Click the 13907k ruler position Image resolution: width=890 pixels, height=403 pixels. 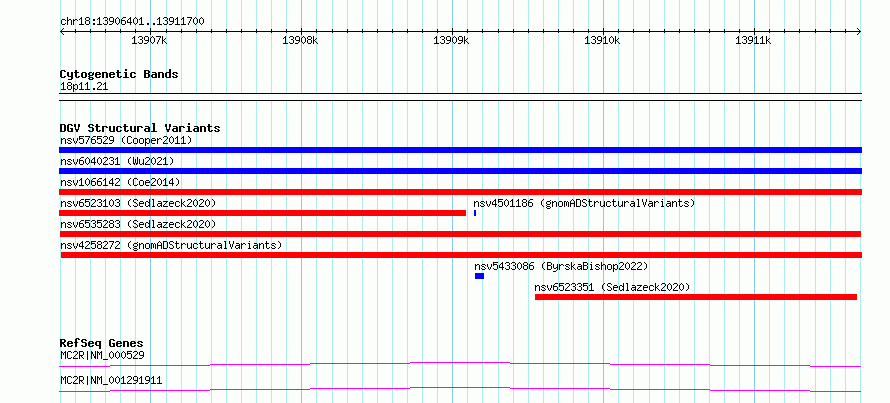(x=149, y=40)
